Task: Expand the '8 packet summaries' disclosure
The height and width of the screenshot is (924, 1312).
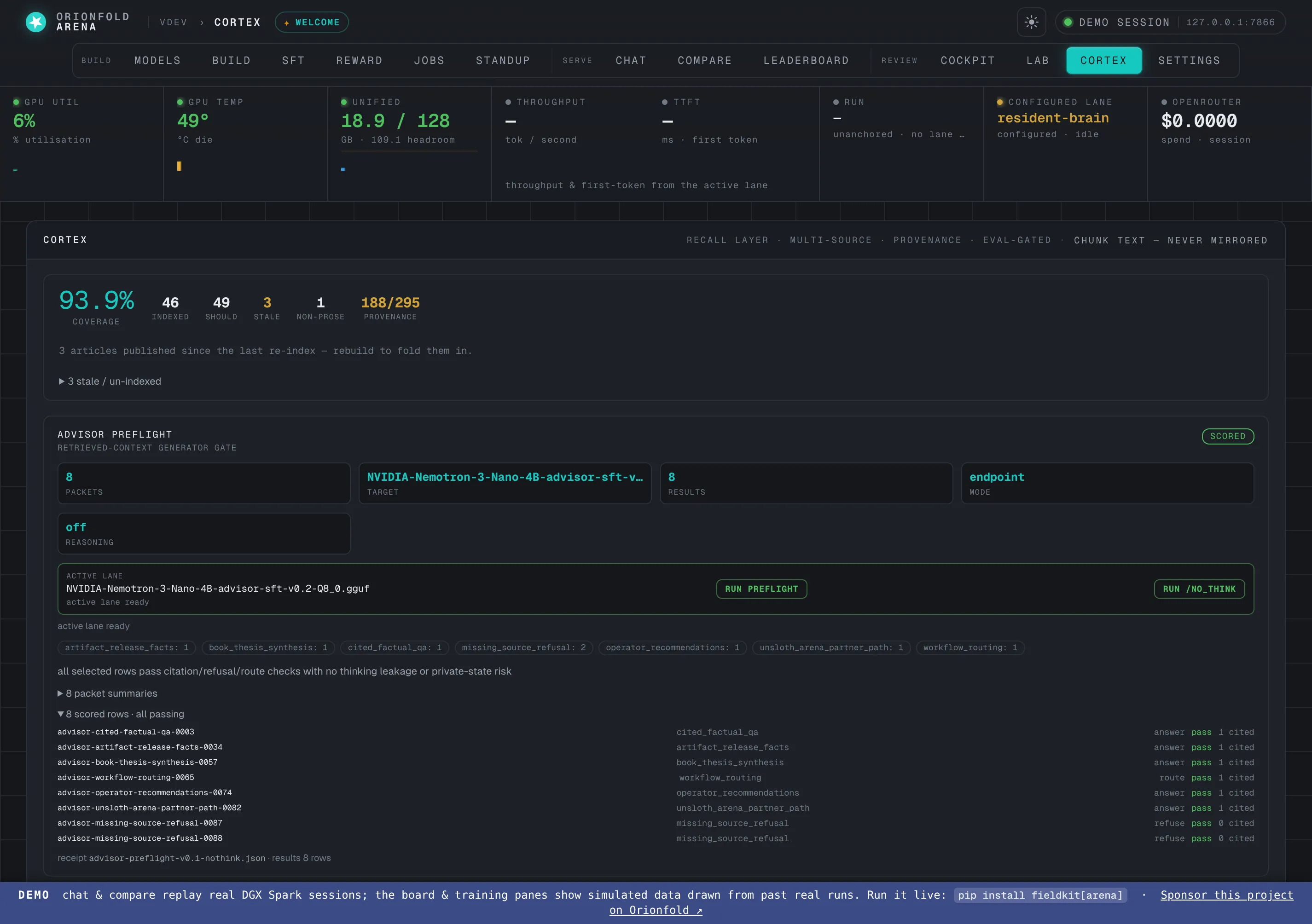Action: (107, 693)
